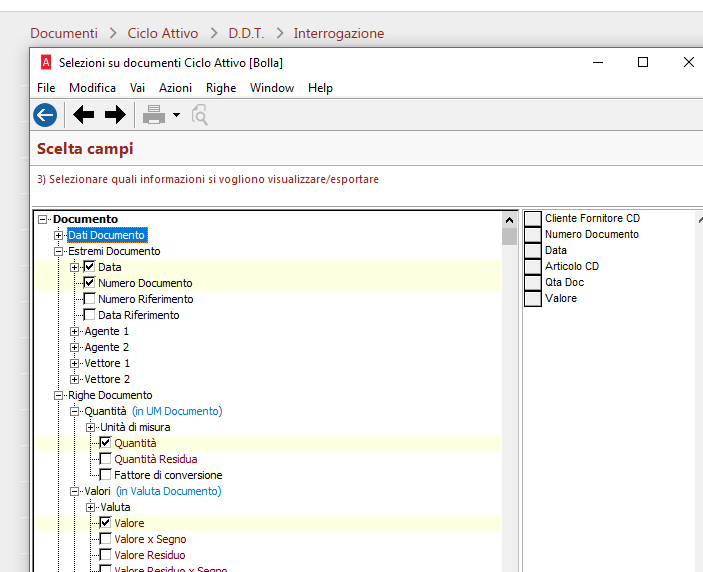The width and height of the screenshot is (703, 572).
Task: Open the Righe menu
Action: 221,88
